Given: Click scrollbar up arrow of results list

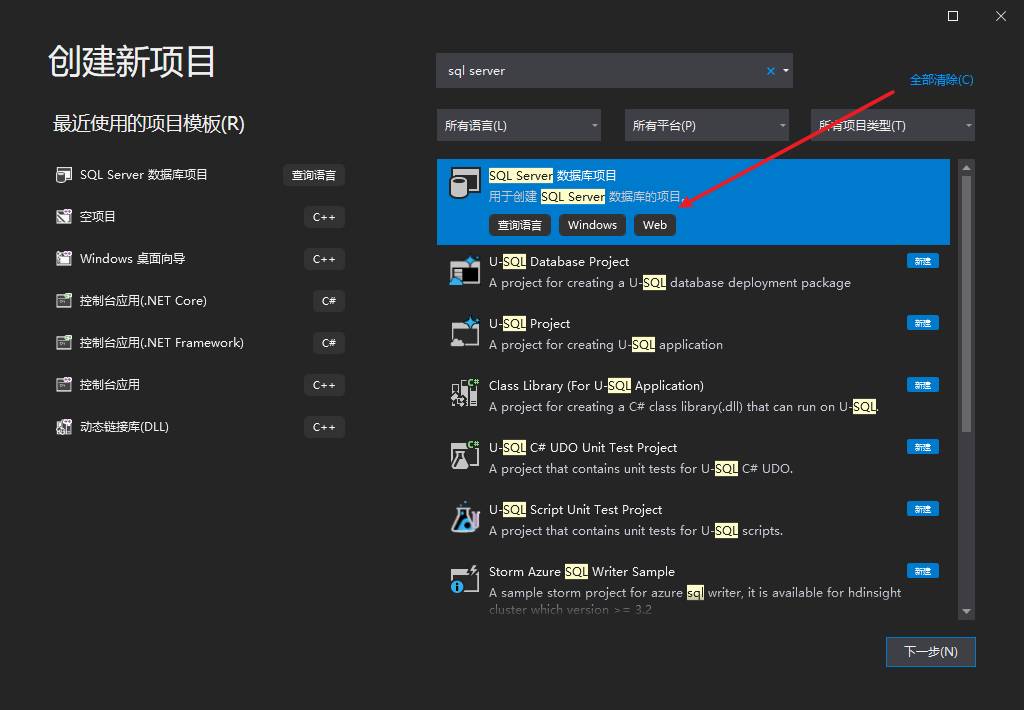Looking at the screenshot, I should coord(967,168).
